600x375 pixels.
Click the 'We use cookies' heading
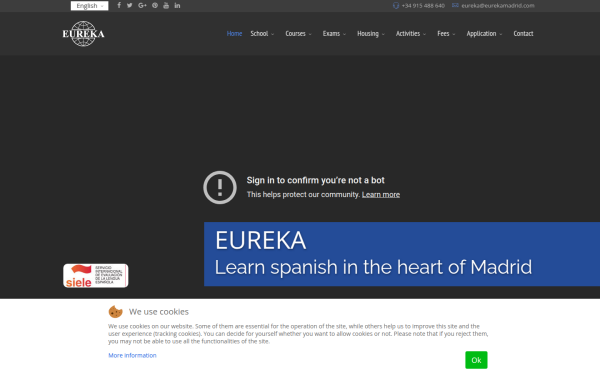pyautogui.click(x=159, y=312)
